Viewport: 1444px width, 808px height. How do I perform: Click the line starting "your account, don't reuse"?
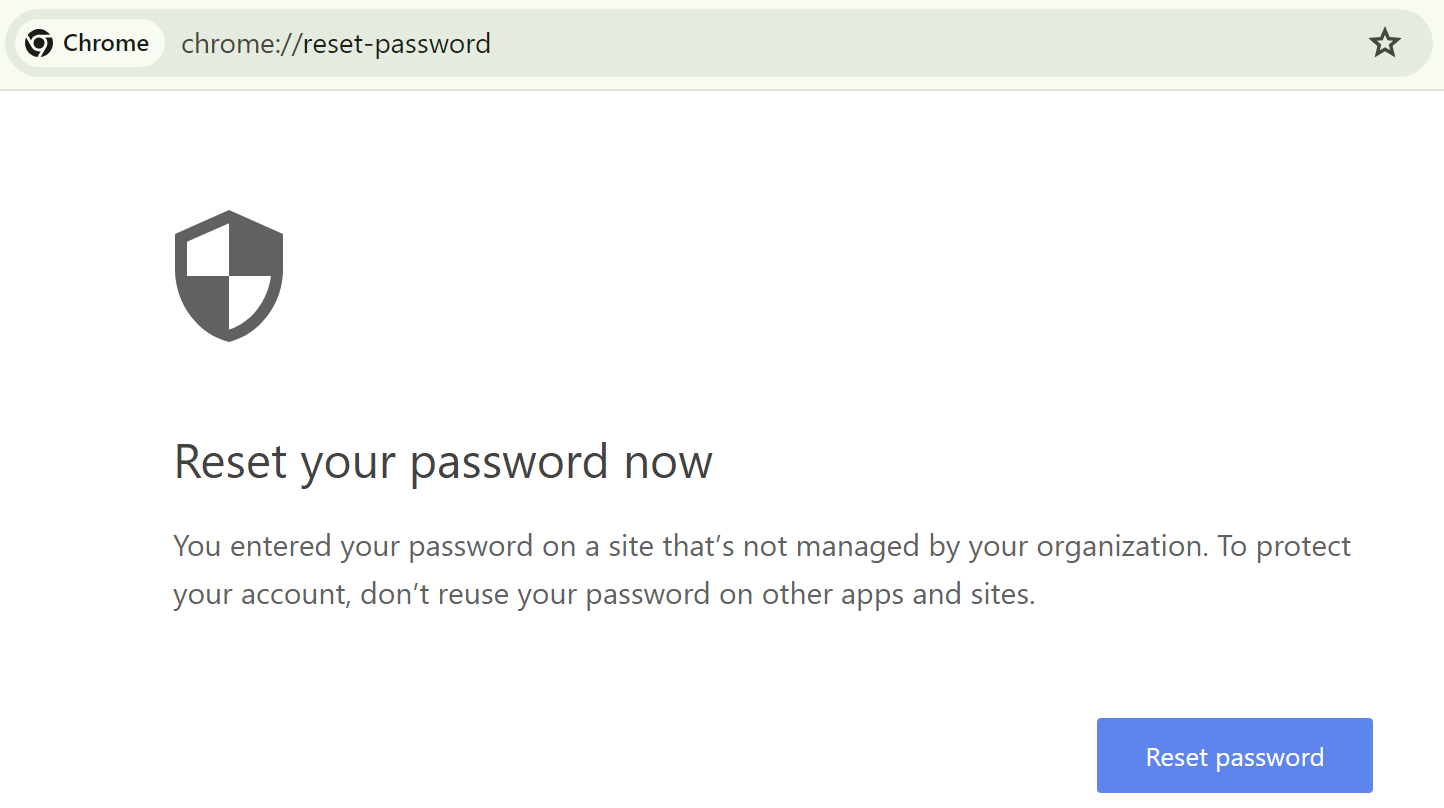pos(603,594)
